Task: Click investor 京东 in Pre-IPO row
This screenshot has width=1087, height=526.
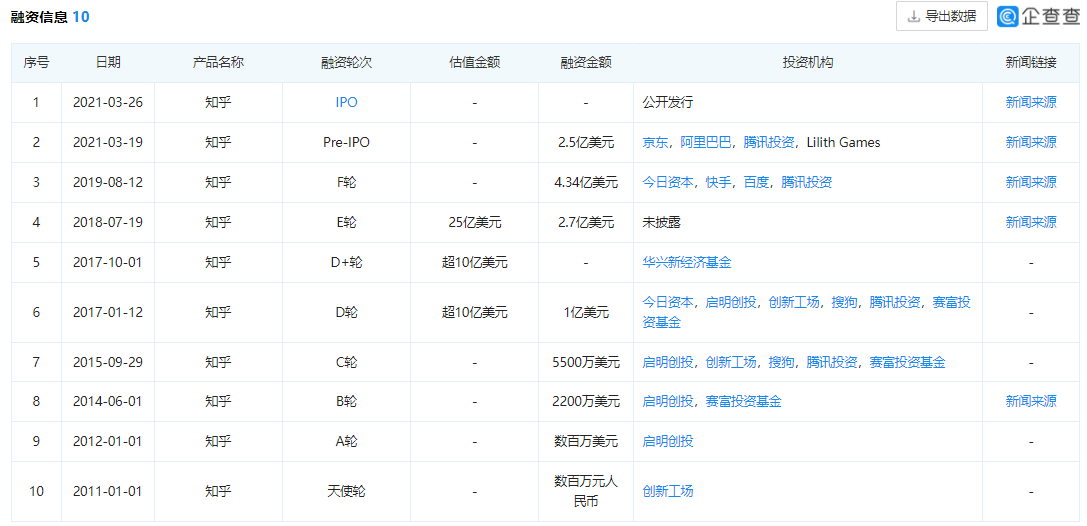Action: tap(655, 143)
